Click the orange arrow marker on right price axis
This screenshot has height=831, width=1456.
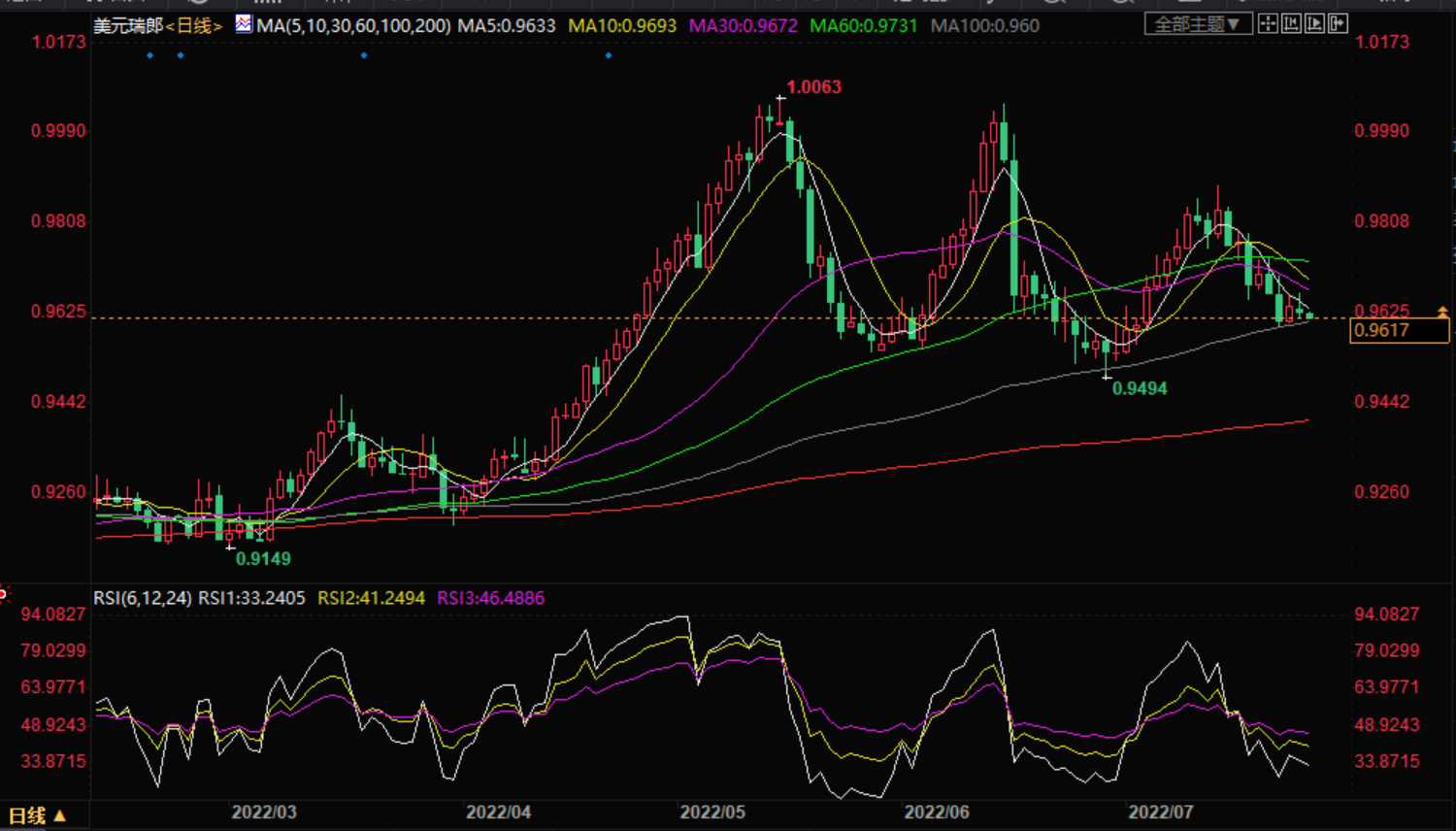point(1442,312)
